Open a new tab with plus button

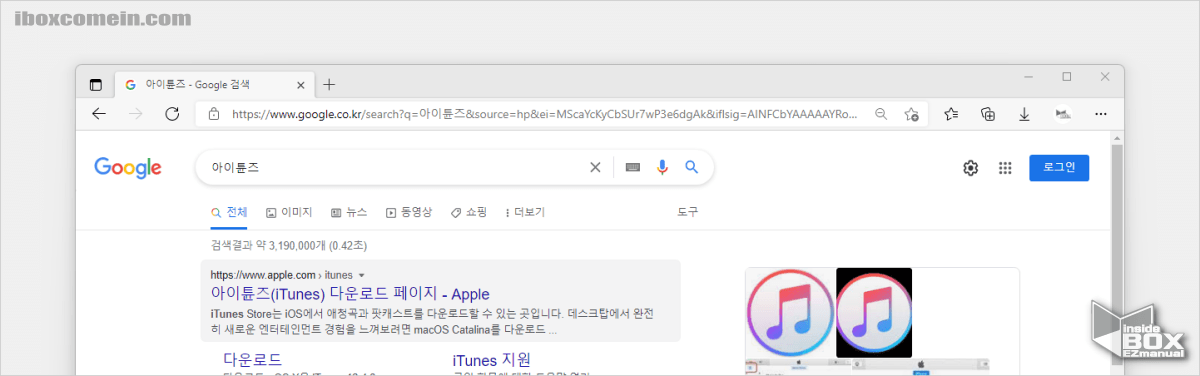(329, 84)
